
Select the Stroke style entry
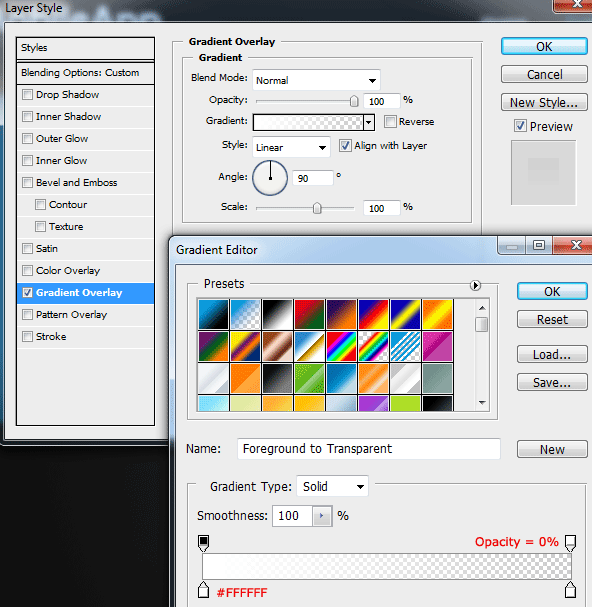coord(85,336)
